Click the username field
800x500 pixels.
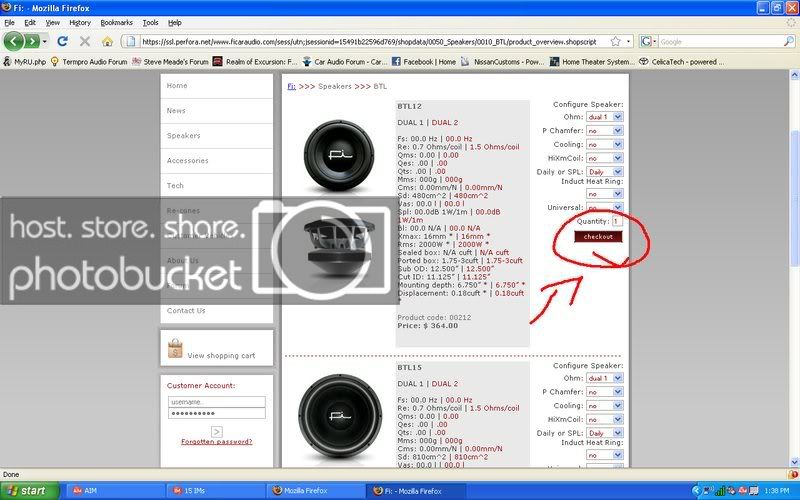[x=216, y=402]
